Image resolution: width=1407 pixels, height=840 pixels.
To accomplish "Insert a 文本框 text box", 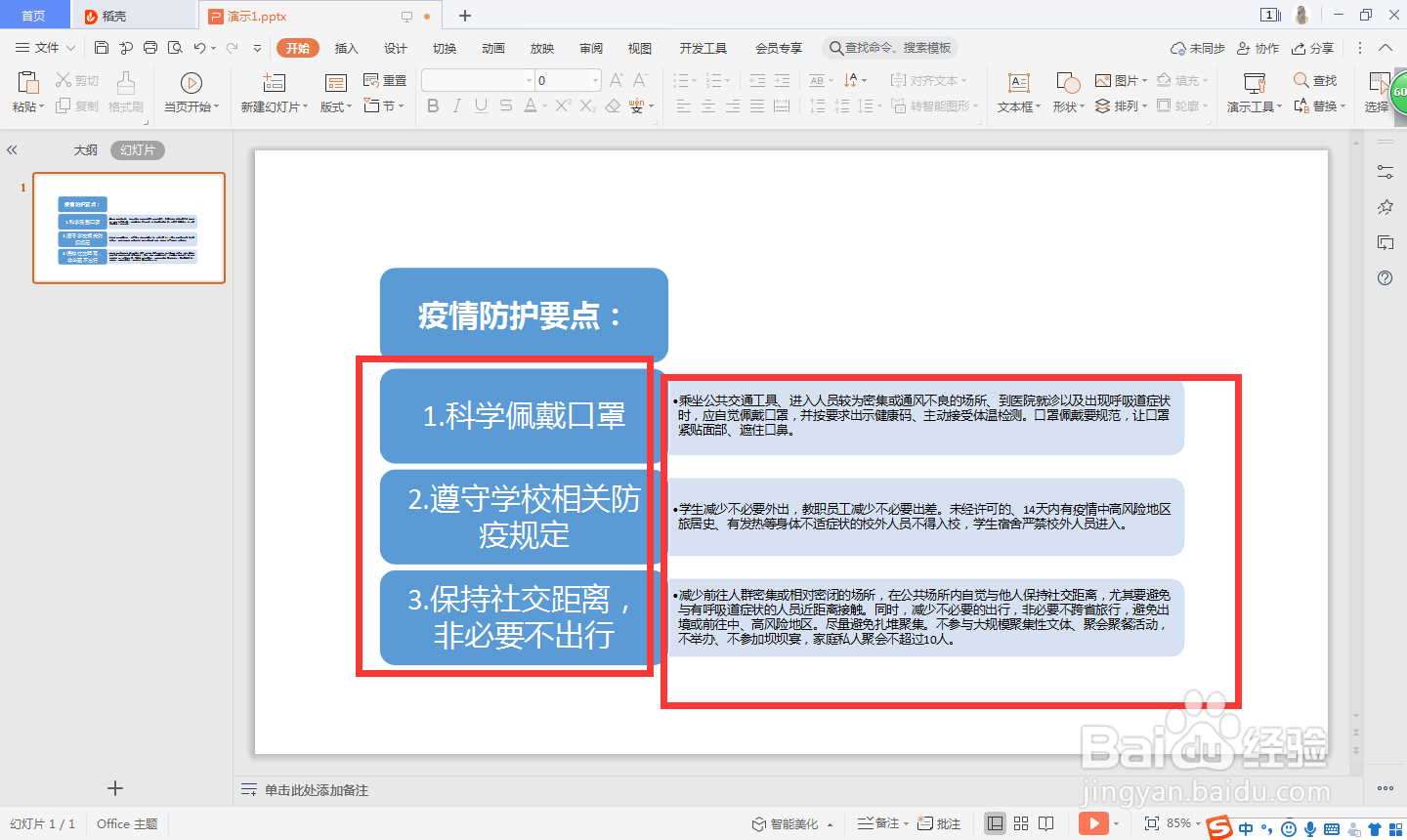I will point(1019,93).
